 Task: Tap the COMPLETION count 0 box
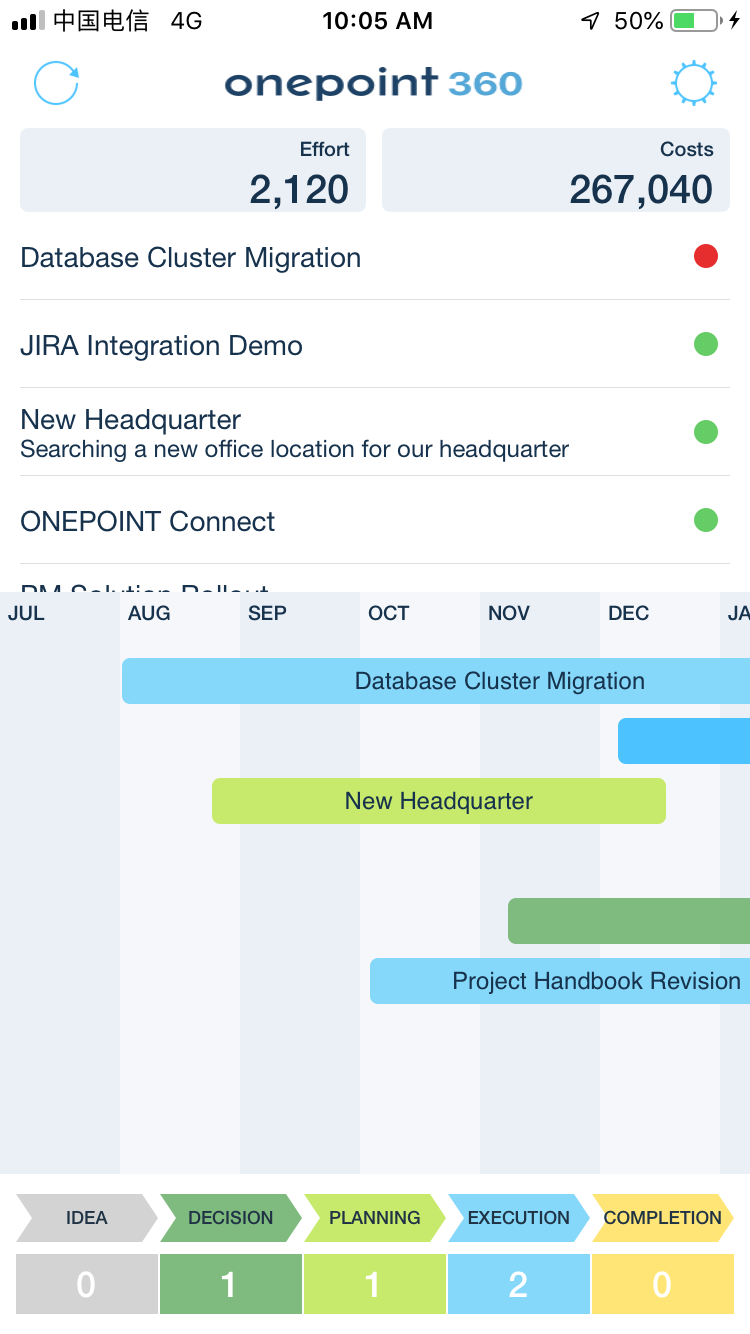tap(663, 1284)
